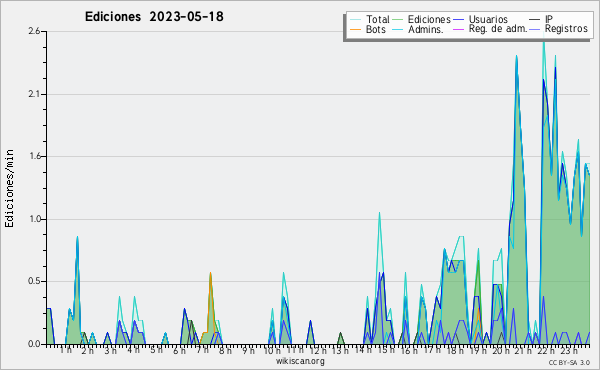Click the 0.5 y-axis value
The width and height of the screenshot is (600, 370).
click(x=34, y=281)
